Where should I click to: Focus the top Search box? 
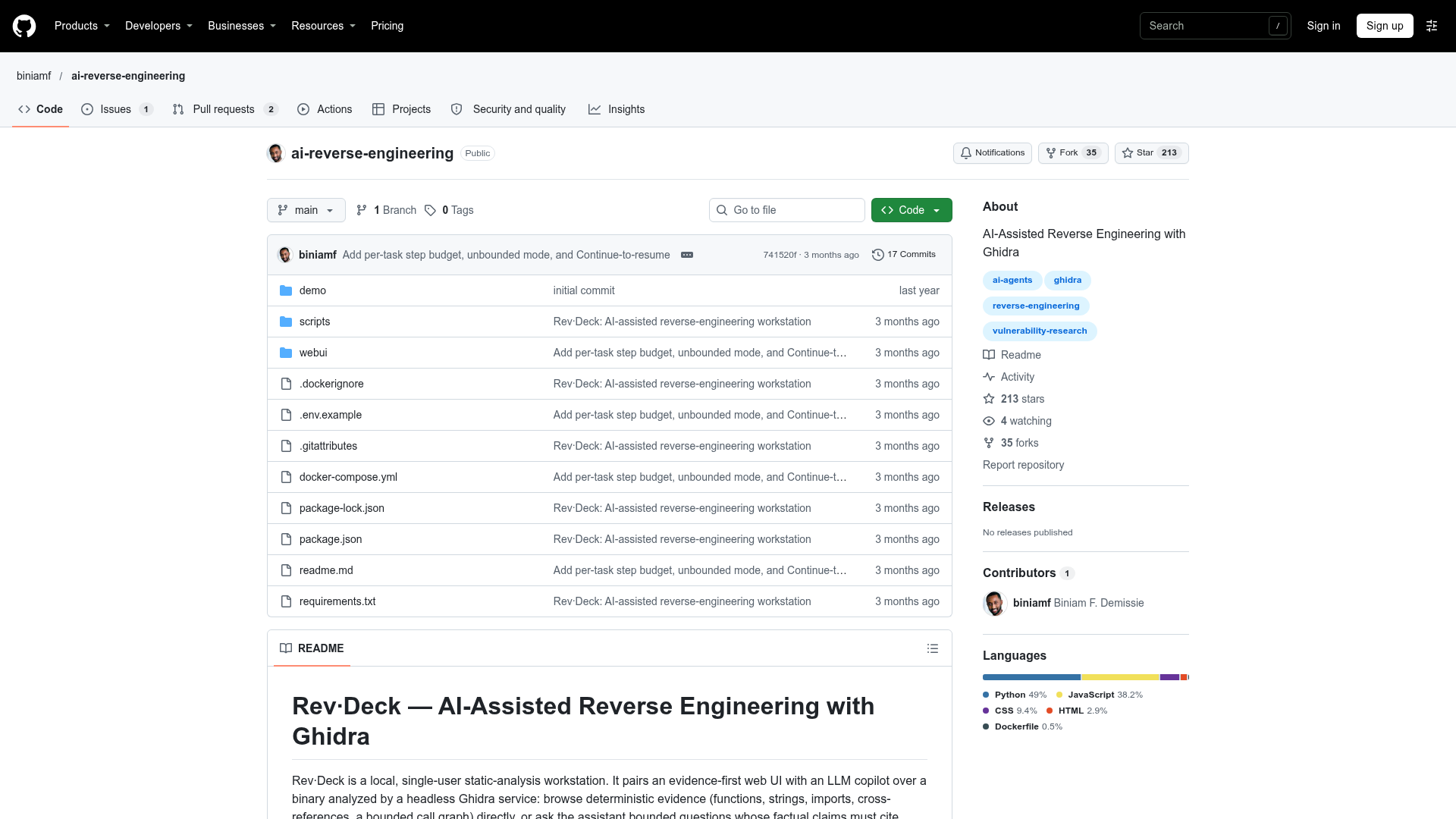pyautogui.click(x=1216, y=26)
